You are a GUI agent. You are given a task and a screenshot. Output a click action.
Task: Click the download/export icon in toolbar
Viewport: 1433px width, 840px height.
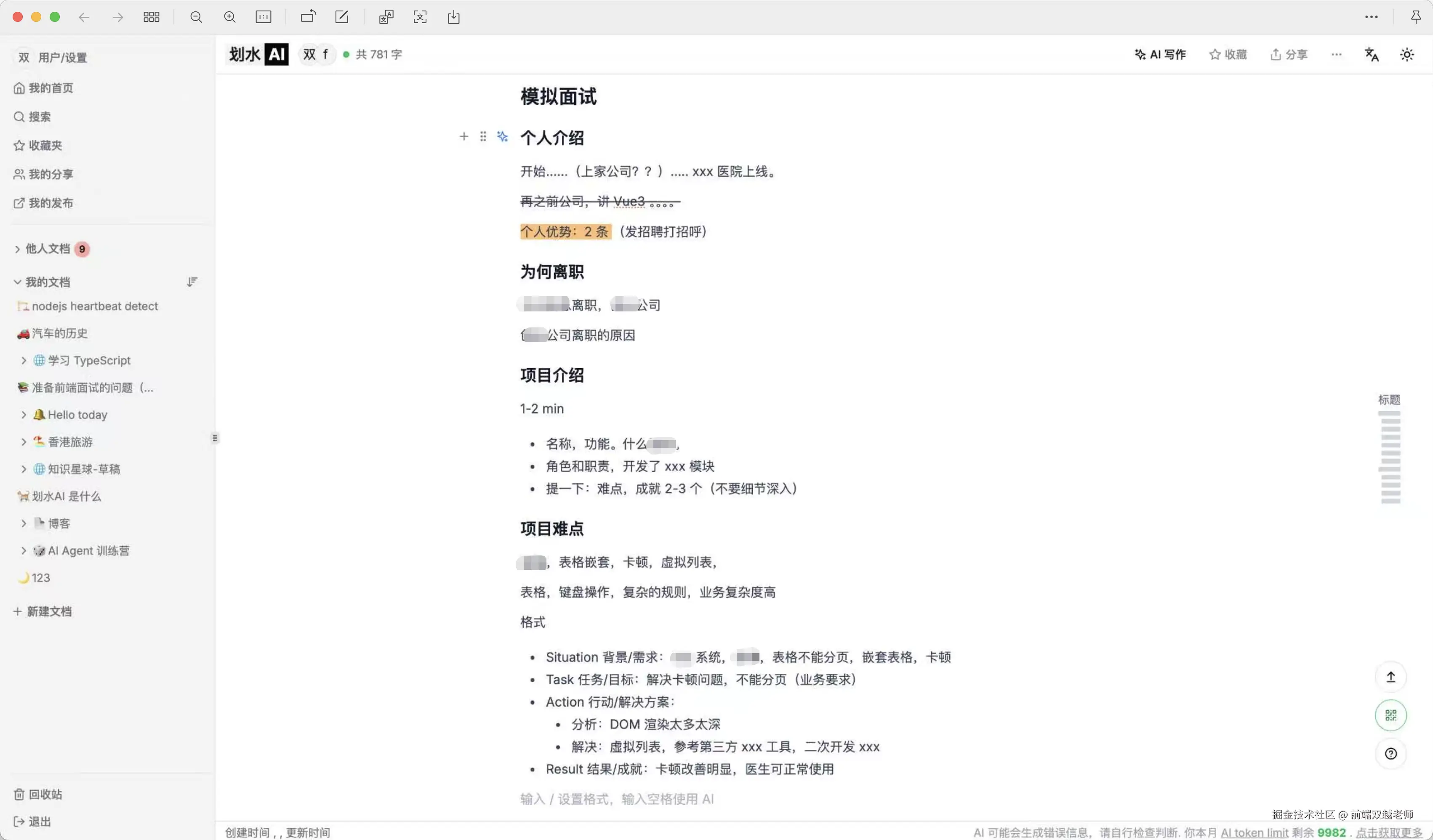tap(453, 17)
